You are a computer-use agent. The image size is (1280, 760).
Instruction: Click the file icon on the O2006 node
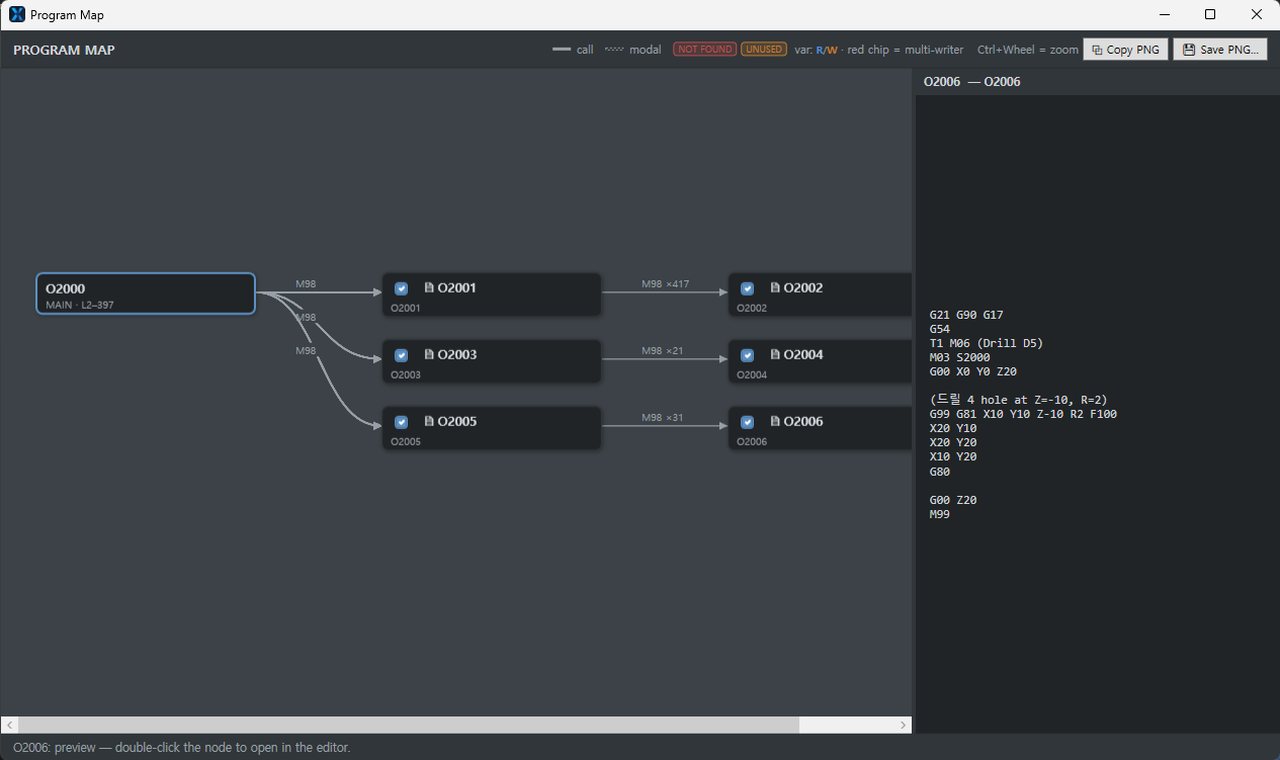point(775,421)
